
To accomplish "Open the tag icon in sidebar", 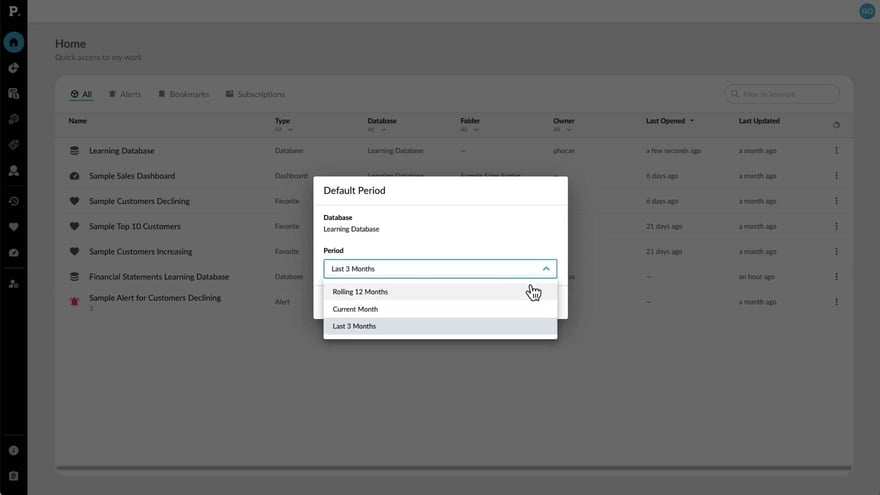I will (13, 145).
